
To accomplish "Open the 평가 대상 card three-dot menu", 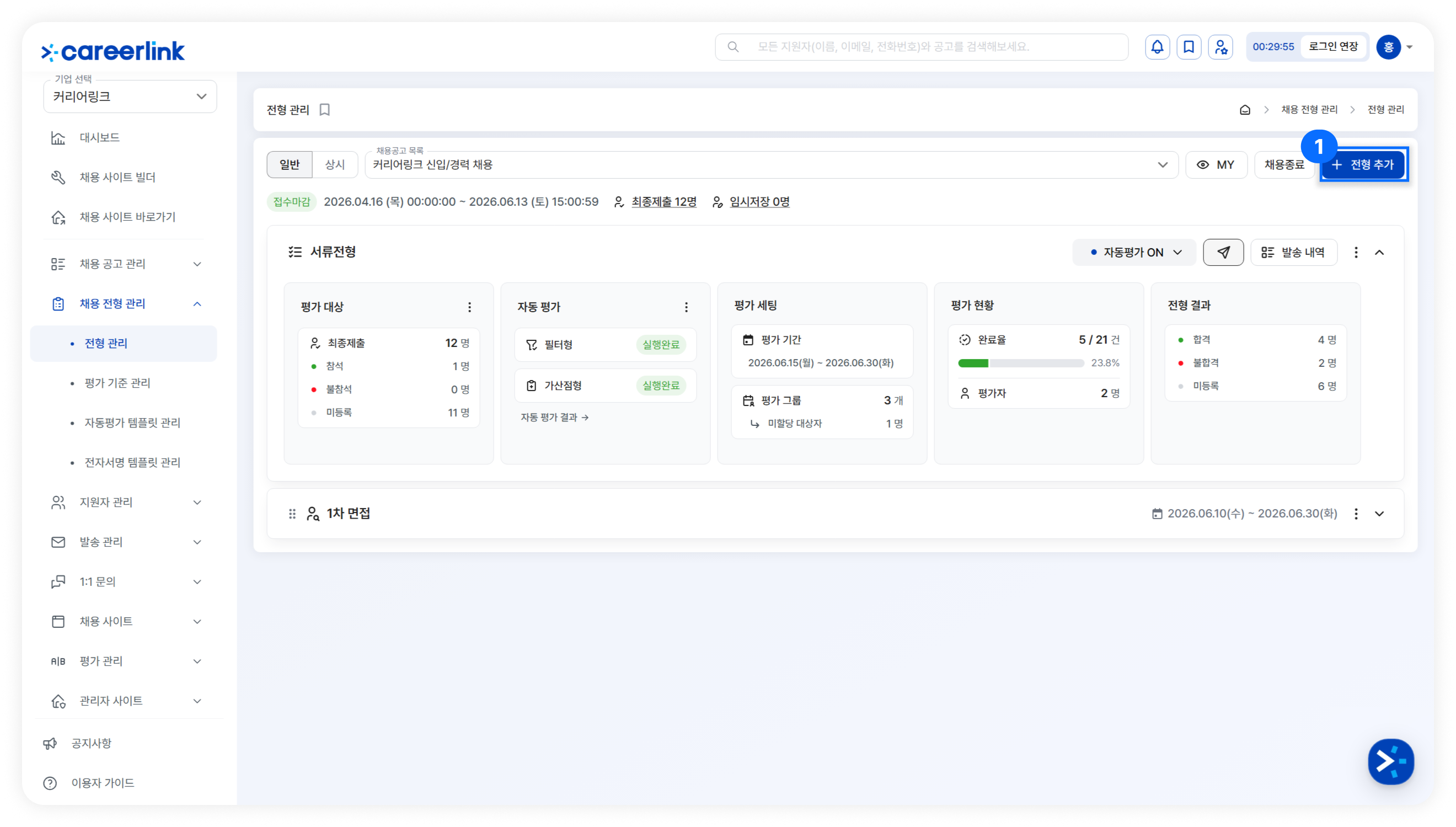I will pyautogui.click(x=469, y=307).
